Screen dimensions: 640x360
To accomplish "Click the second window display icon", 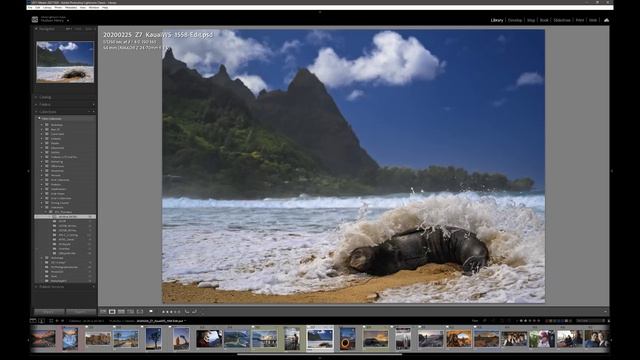I will click(x=41, y=321).
